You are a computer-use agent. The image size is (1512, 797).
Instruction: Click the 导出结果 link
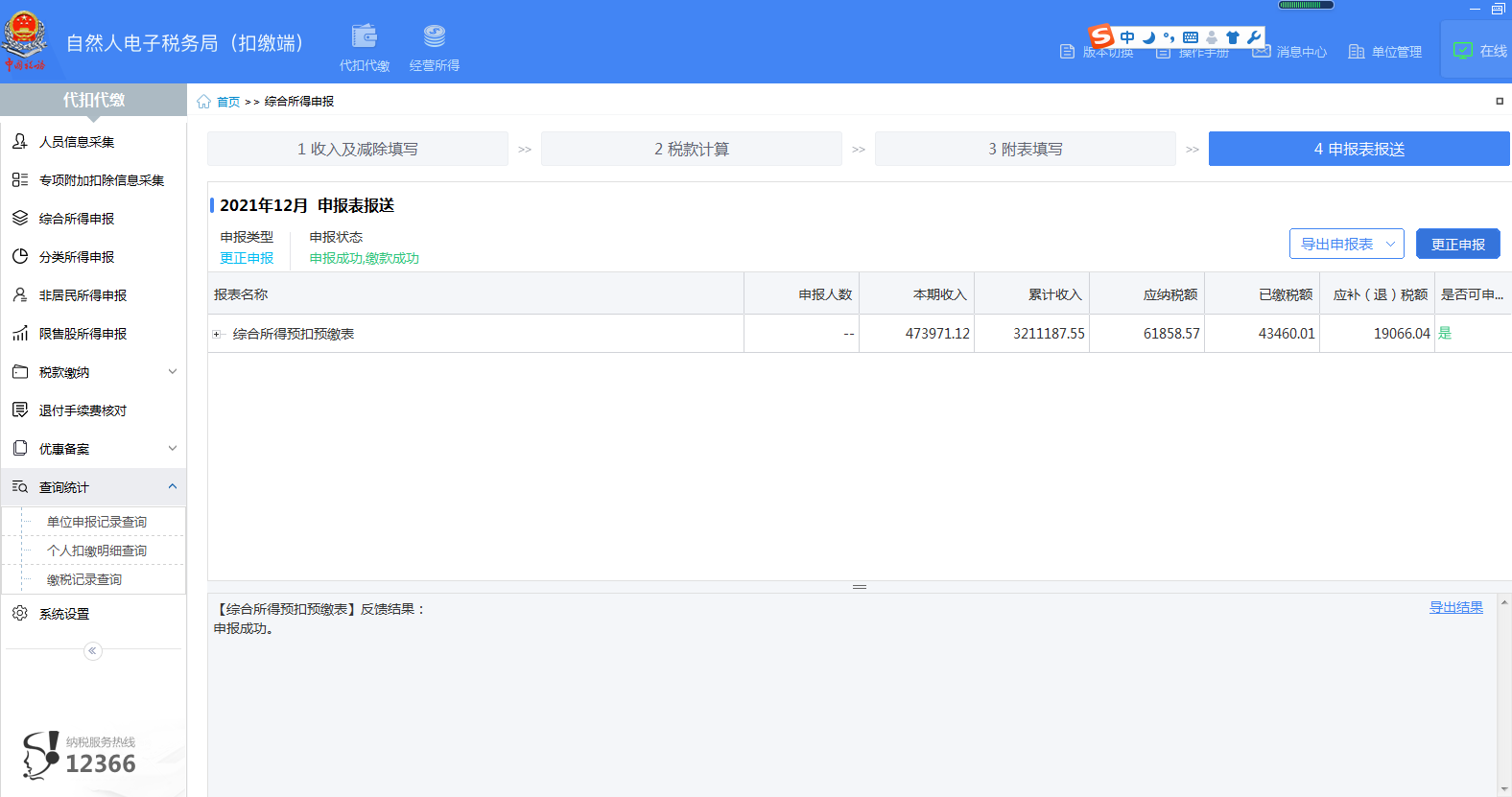[x=1455, y=608]
